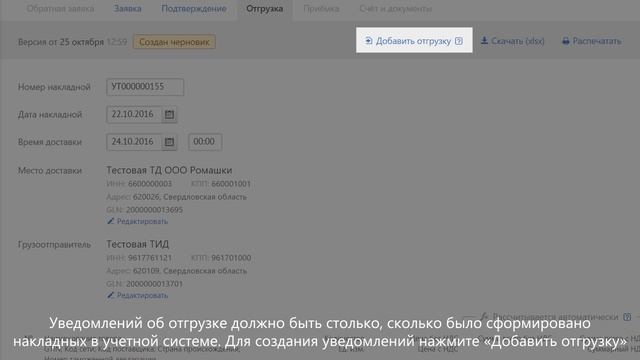Click the 'Добавить отгрузку' button

[x=414, y=40]
